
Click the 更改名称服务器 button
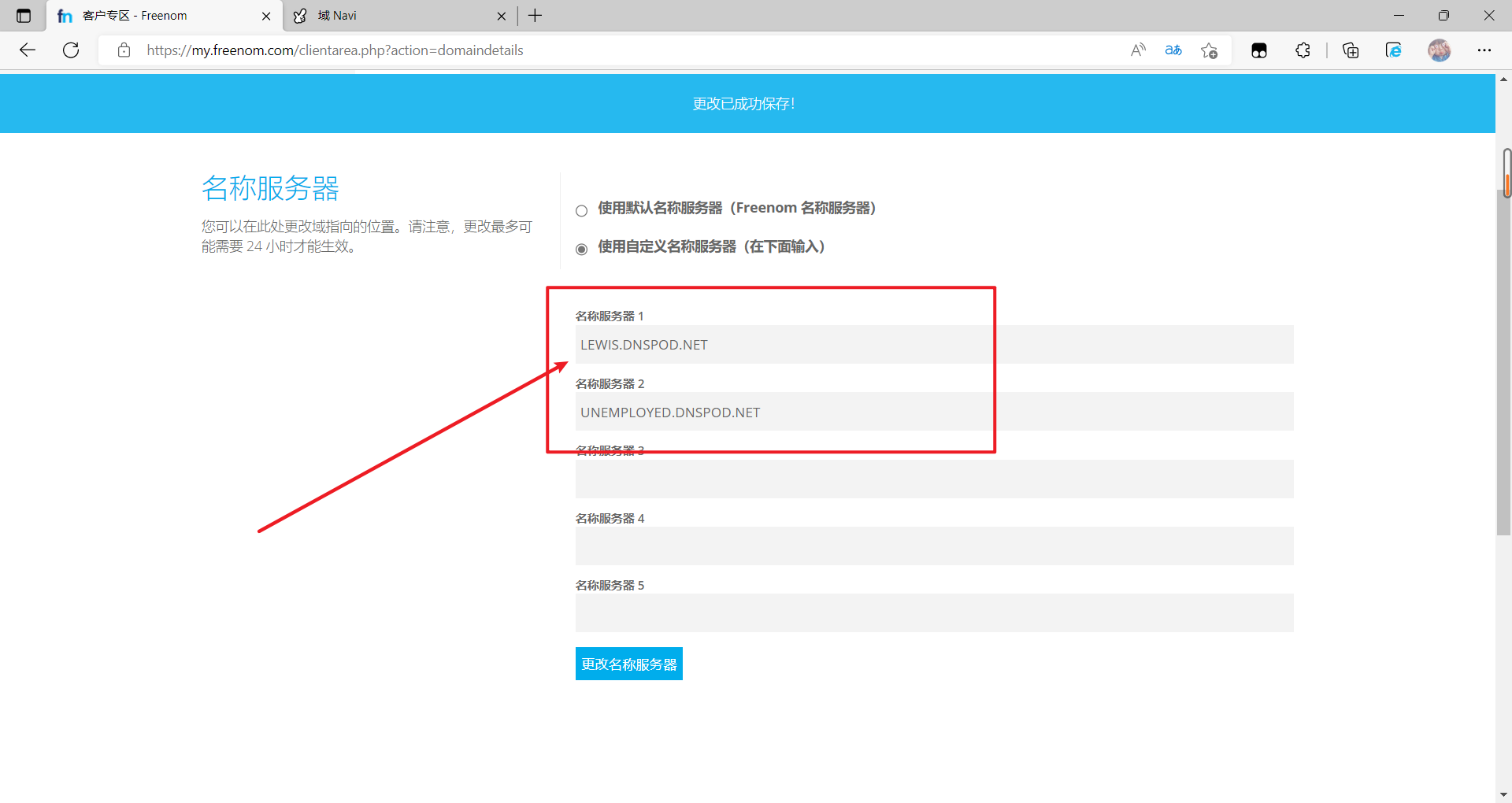(x=629, y=664)
